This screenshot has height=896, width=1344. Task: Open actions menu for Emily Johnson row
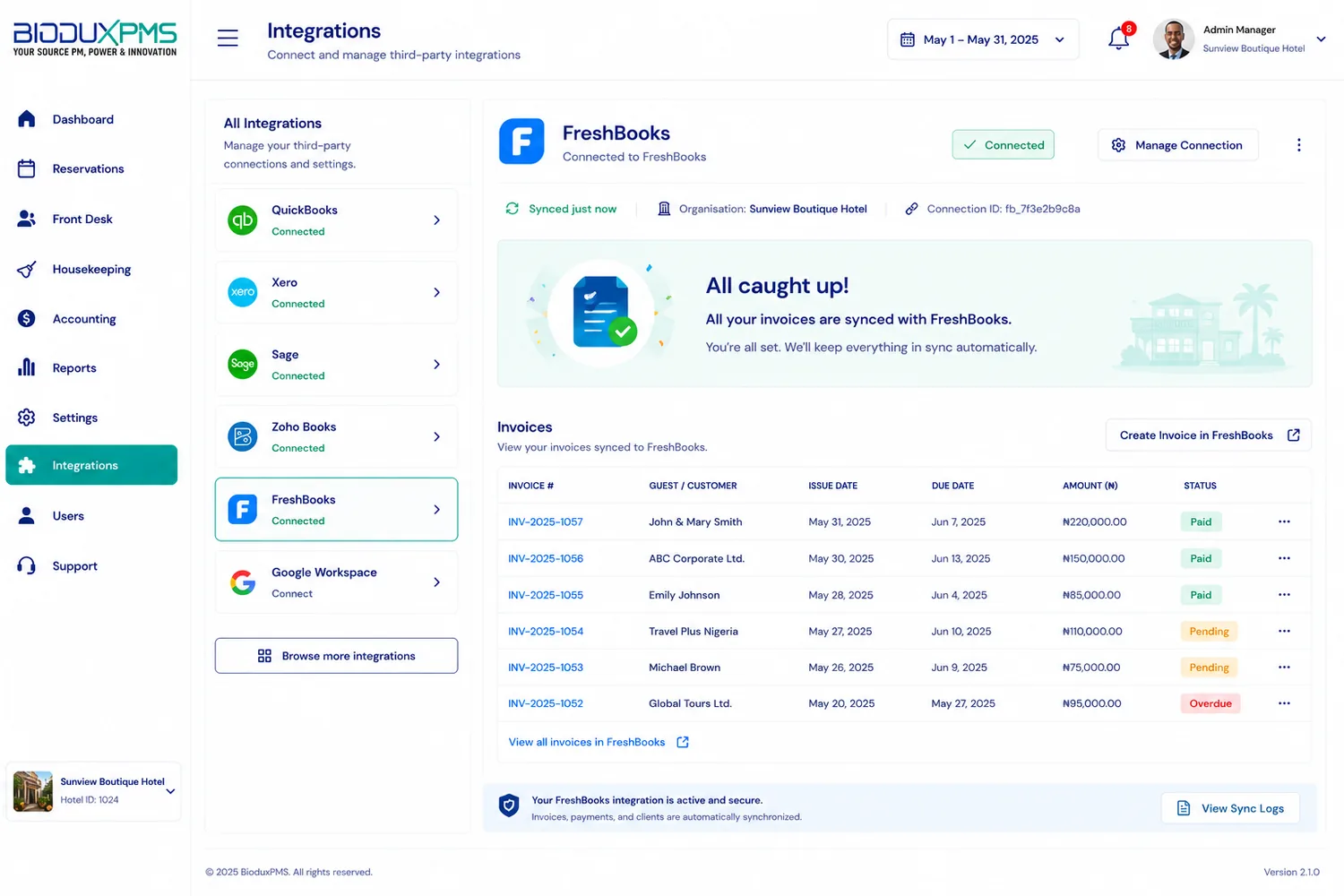[x=1284, y=595]
